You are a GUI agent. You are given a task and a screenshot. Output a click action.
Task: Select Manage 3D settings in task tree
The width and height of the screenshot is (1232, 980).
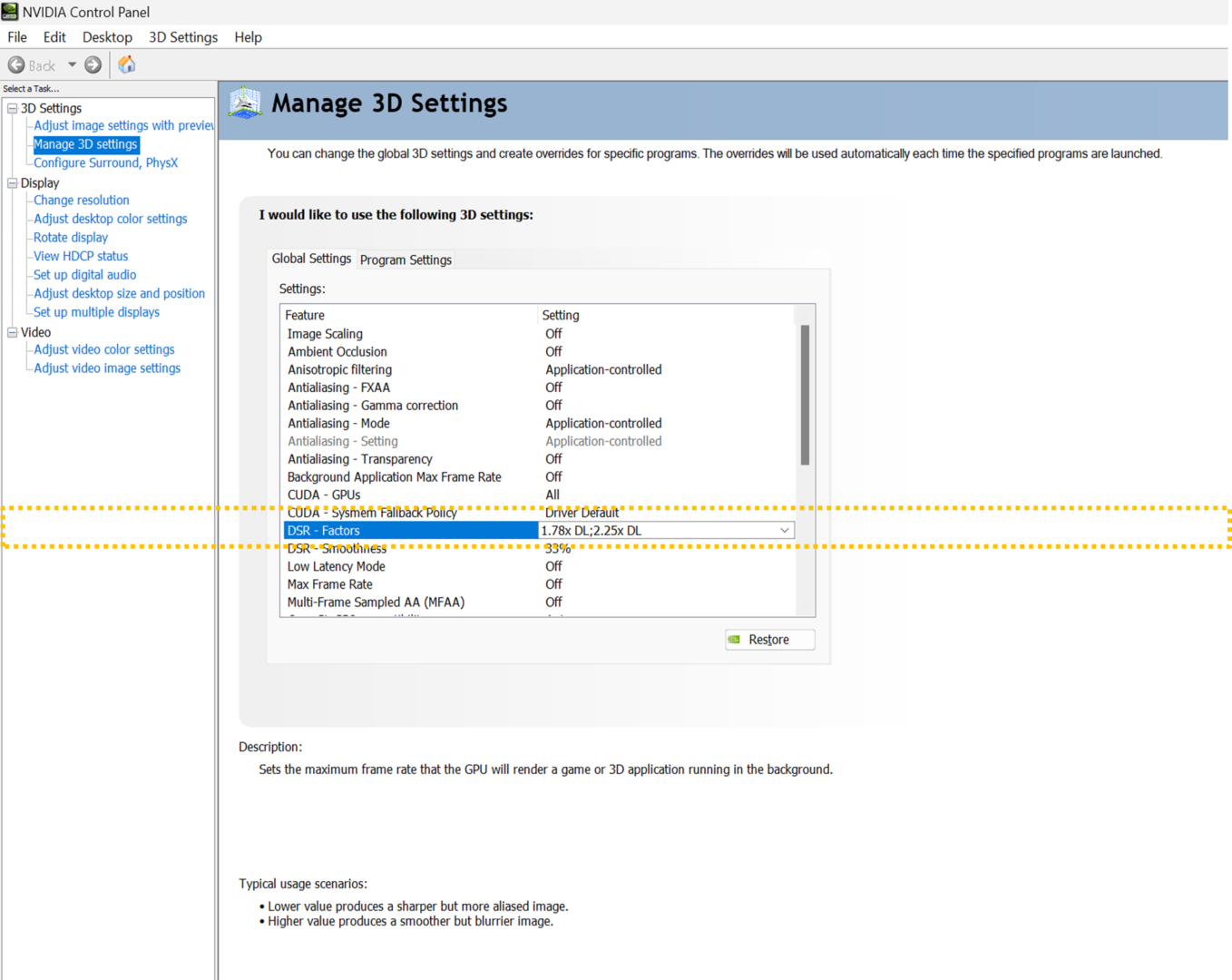tap(86, 144)
